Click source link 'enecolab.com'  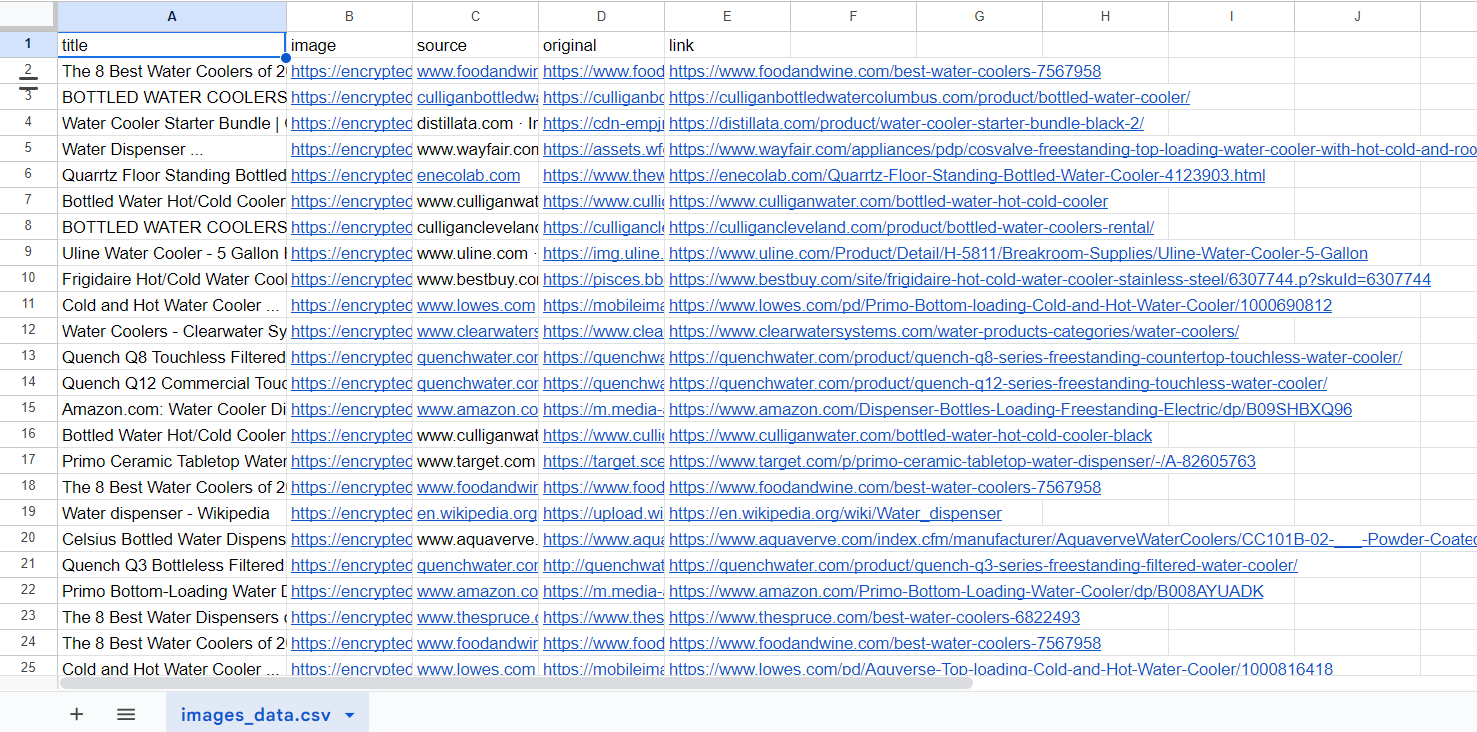click(x=468, y=175)
